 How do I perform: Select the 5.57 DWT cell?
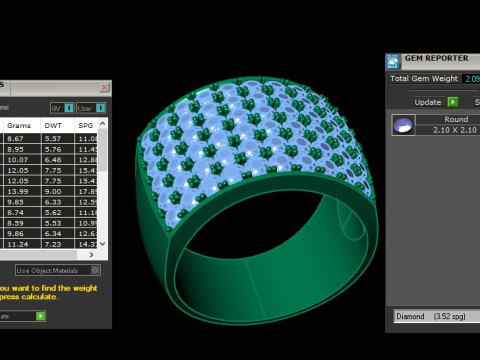(57, 138)
